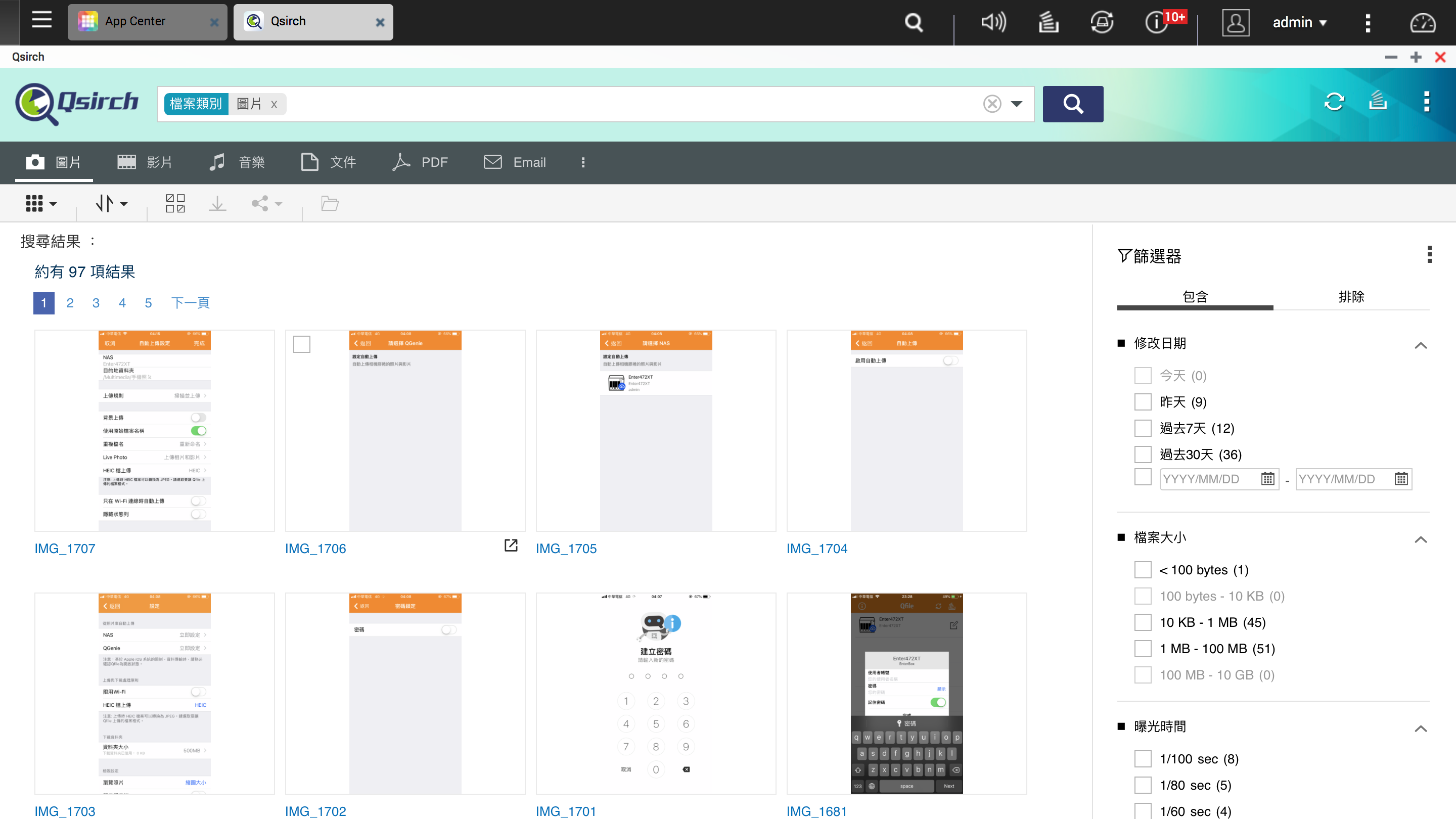
Task: Go to 下一頁 next page link
Action: click(190, 303)
